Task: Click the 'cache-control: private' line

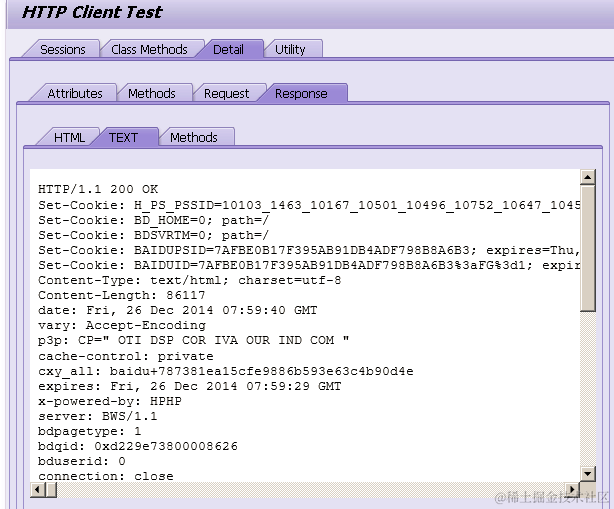Action: click(x=126, y=356)
